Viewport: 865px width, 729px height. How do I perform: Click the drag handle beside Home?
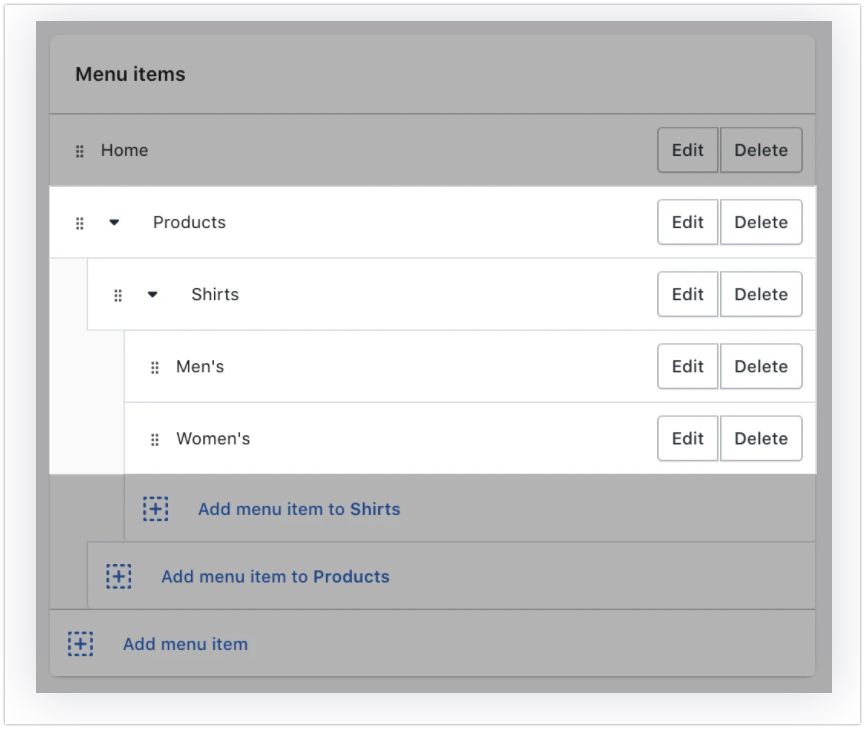pos(80,151)
